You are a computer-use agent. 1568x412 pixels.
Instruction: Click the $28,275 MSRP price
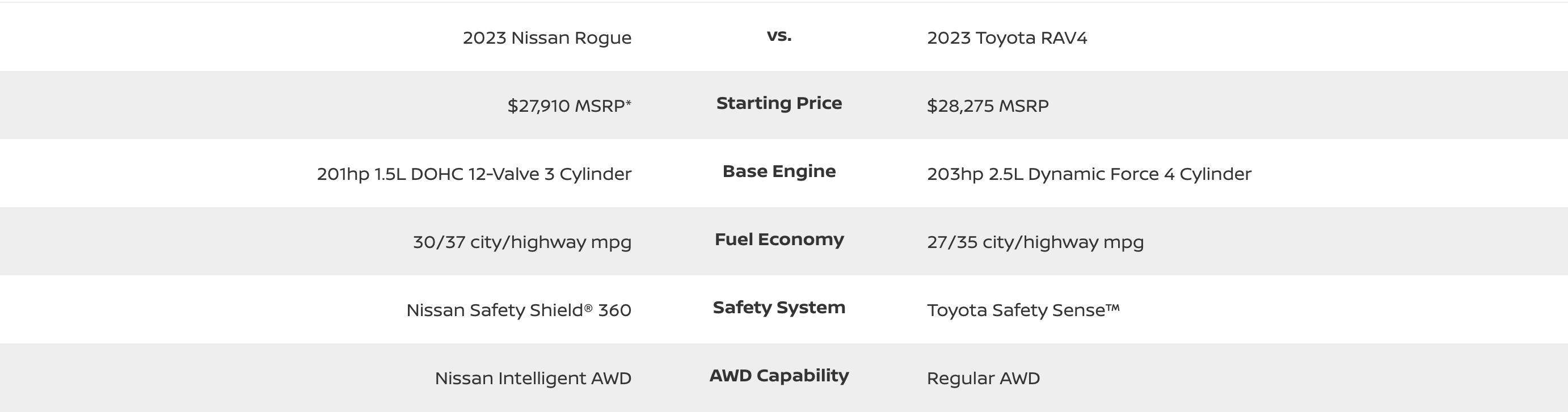987,106
